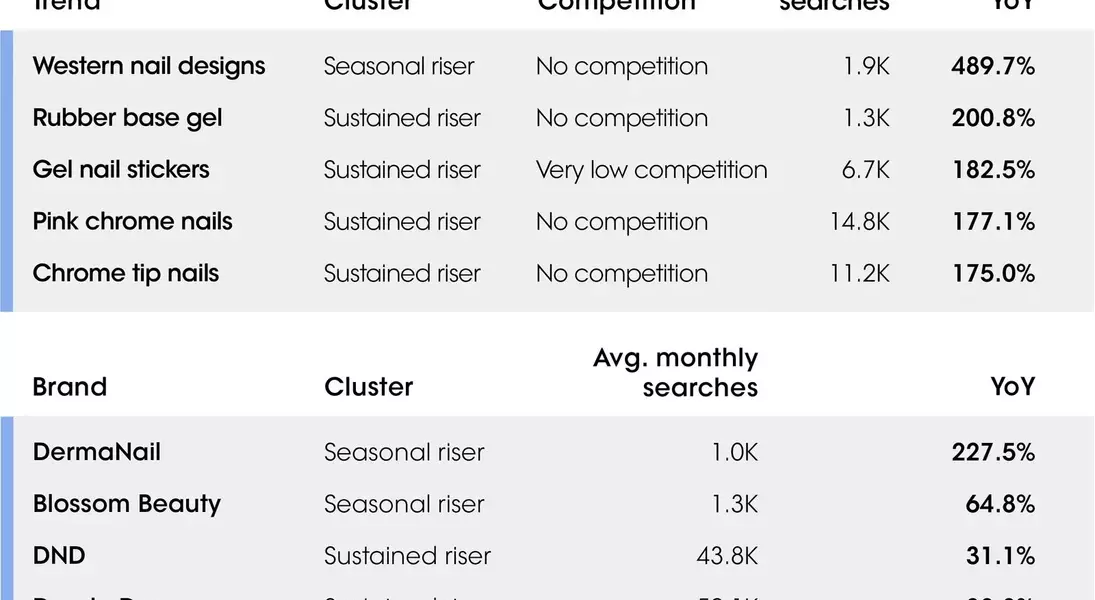Screen dimensions: 1095x600
Task: Click the Seasonal riser cell for Western nail designs
Action: (399, 67)
